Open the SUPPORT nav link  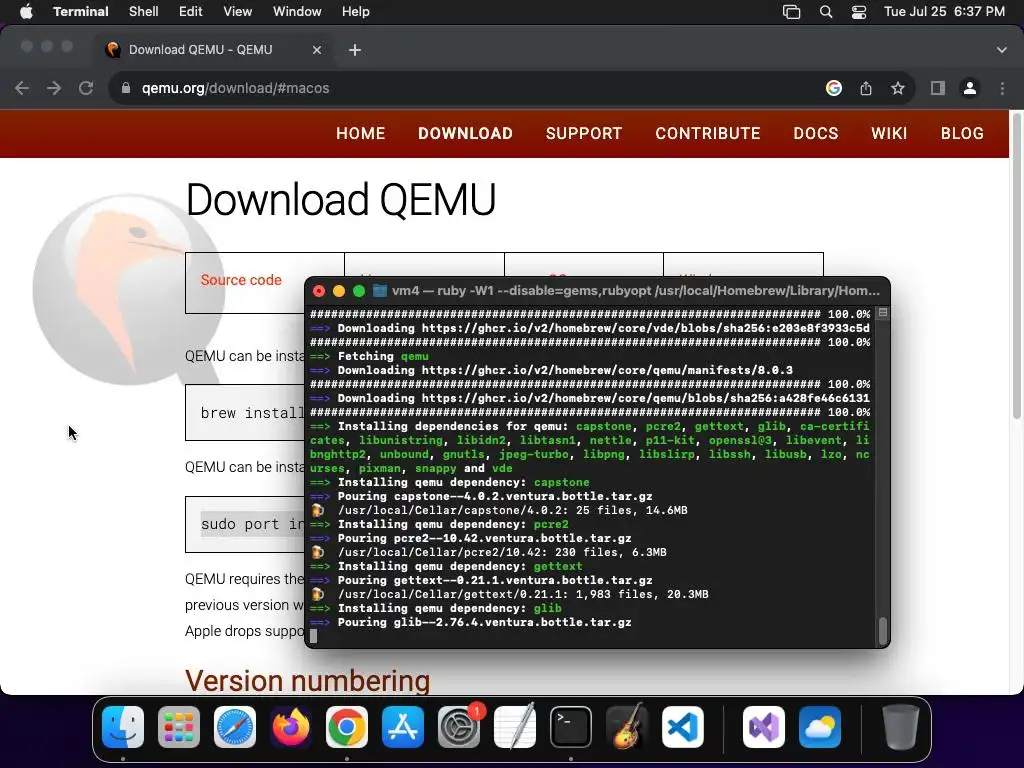[x=584, y=133]
